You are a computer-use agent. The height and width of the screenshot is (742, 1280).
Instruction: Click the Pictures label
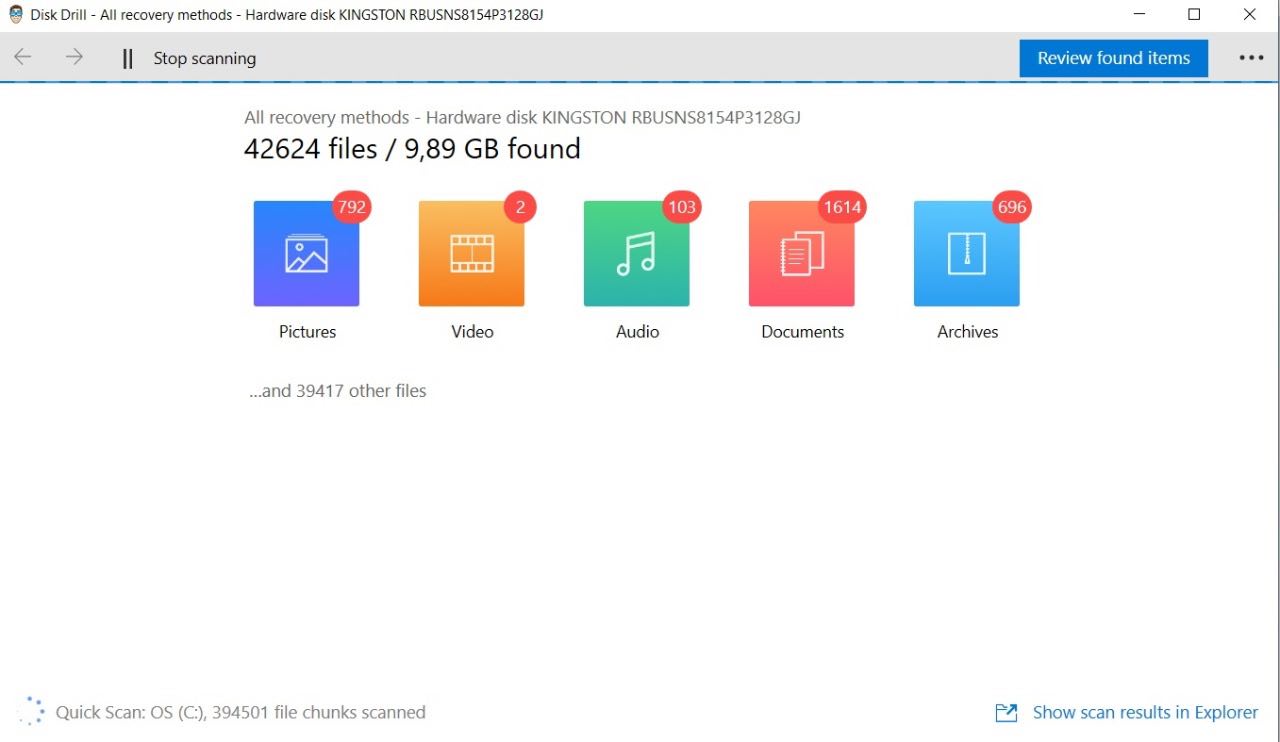coord(307,332)
